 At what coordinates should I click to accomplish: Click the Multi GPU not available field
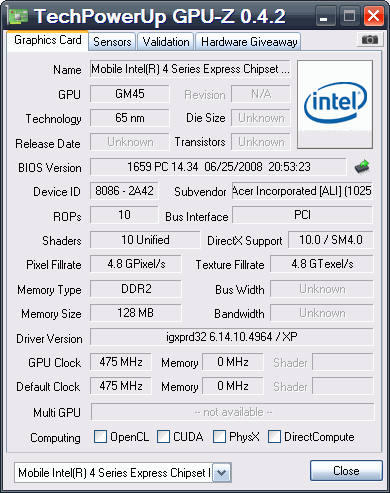[x=233, y=412]
